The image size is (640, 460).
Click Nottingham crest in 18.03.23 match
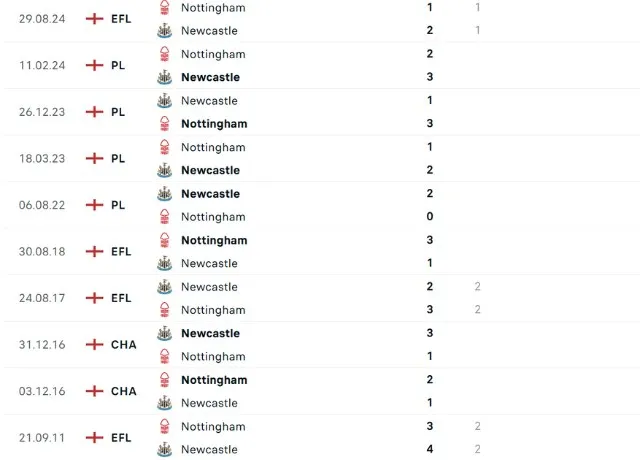164,147
